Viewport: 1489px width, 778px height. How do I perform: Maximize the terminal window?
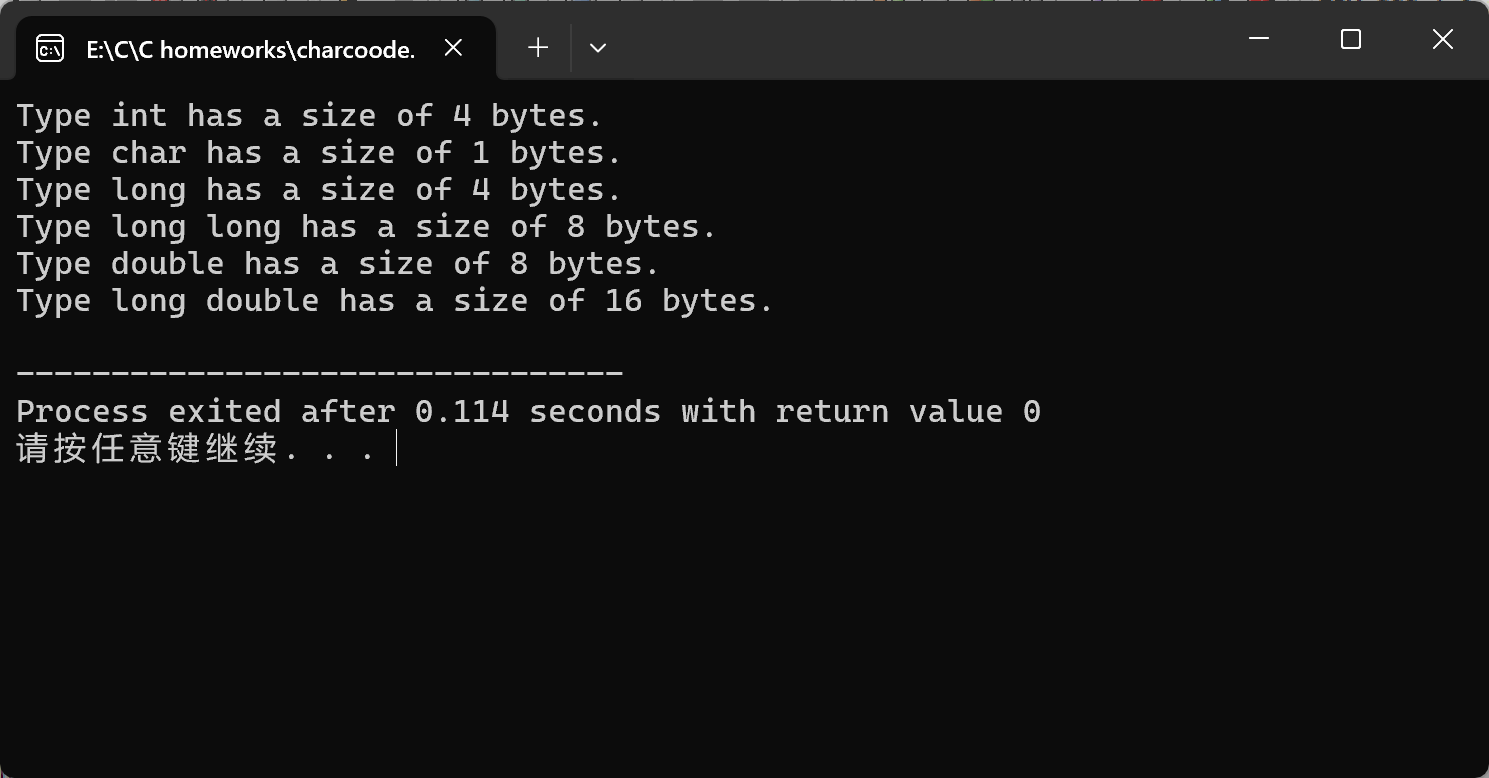coord(1351,39)
